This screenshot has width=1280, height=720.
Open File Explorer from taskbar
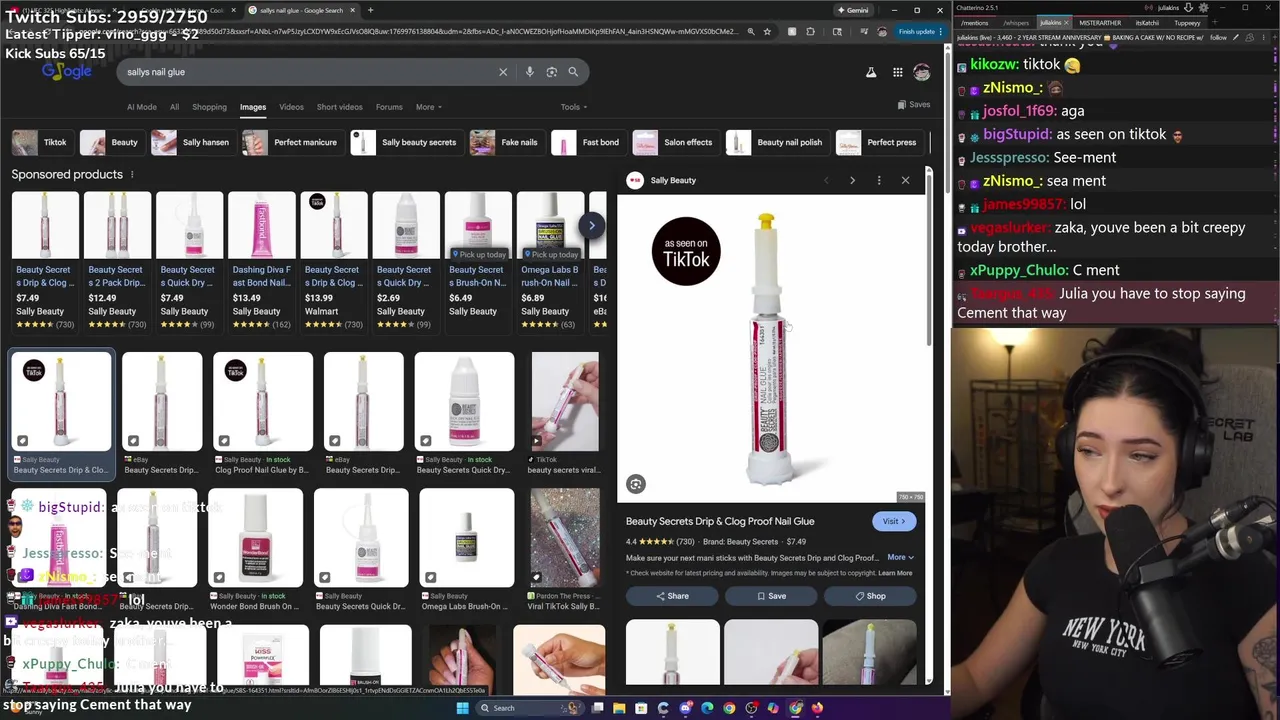(619, 708)
